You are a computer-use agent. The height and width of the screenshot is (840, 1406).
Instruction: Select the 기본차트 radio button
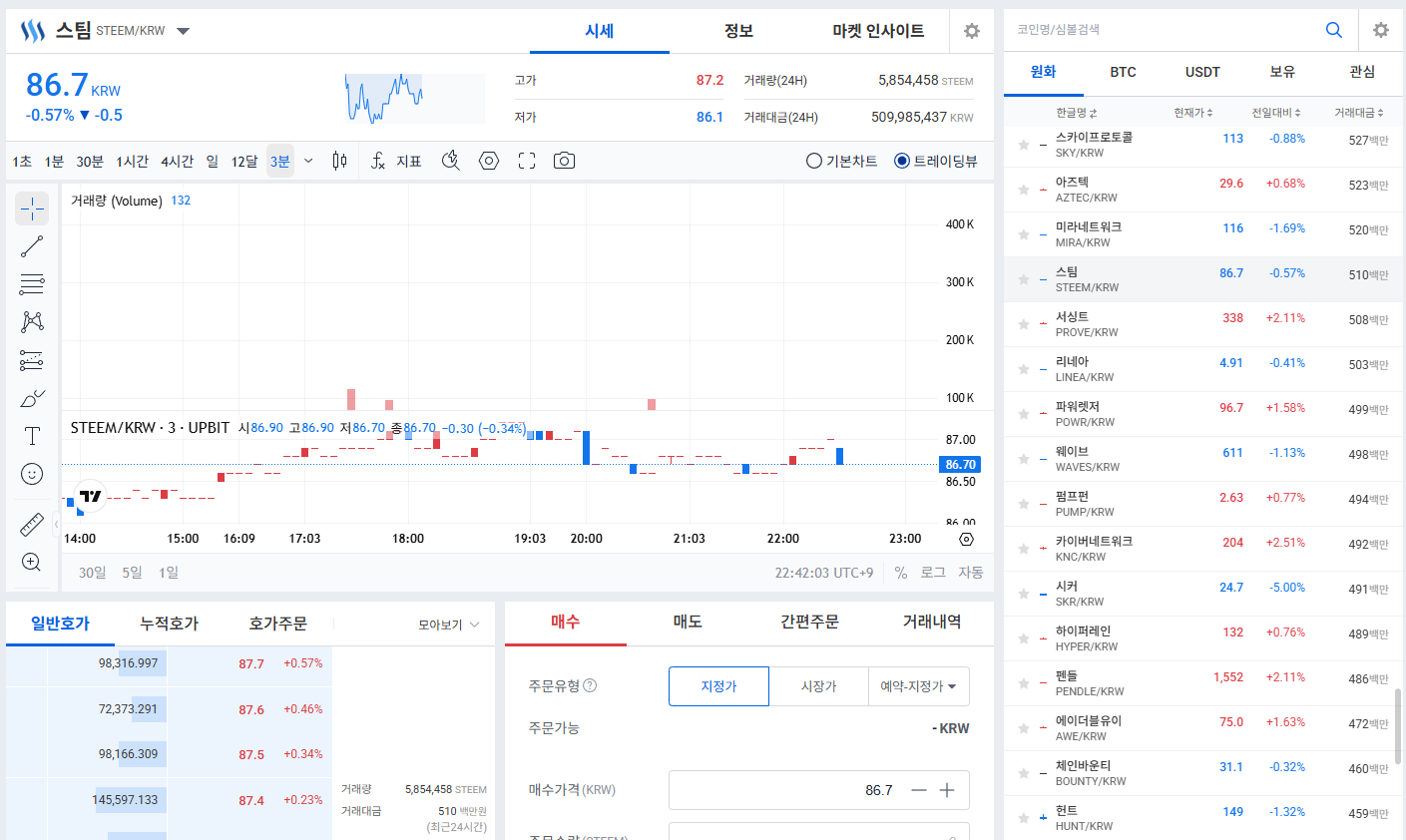pos(814,161)
